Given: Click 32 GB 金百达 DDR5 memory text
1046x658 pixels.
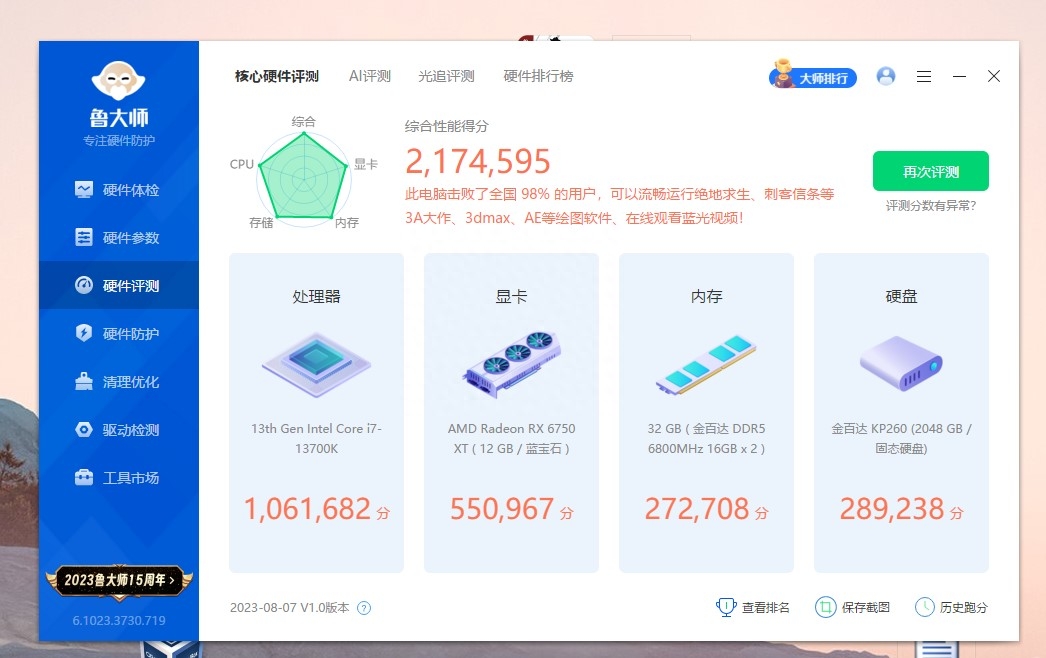Looking at the screenshot, I should pyautogui.click(x=706, y=438).
